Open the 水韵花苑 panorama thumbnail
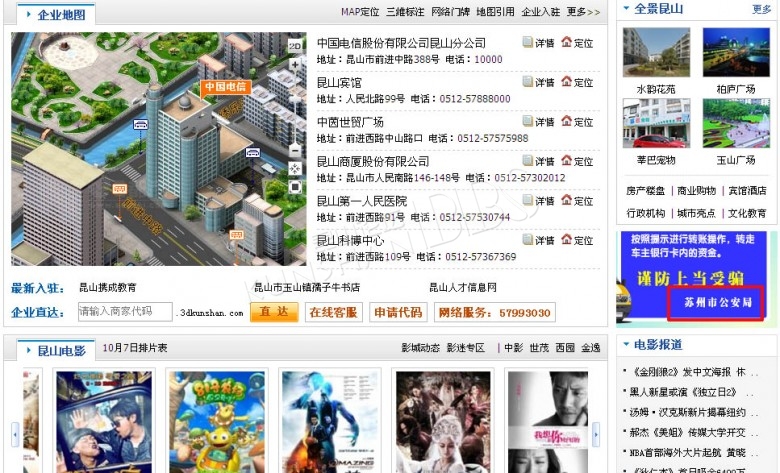Screen dimensions: 780x473 coord(656,52)
